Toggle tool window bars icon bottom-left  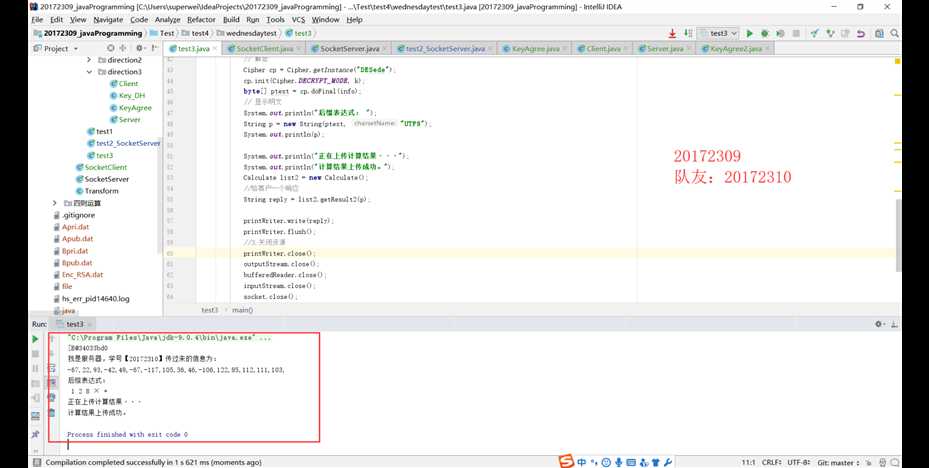[x=36, y=462]
